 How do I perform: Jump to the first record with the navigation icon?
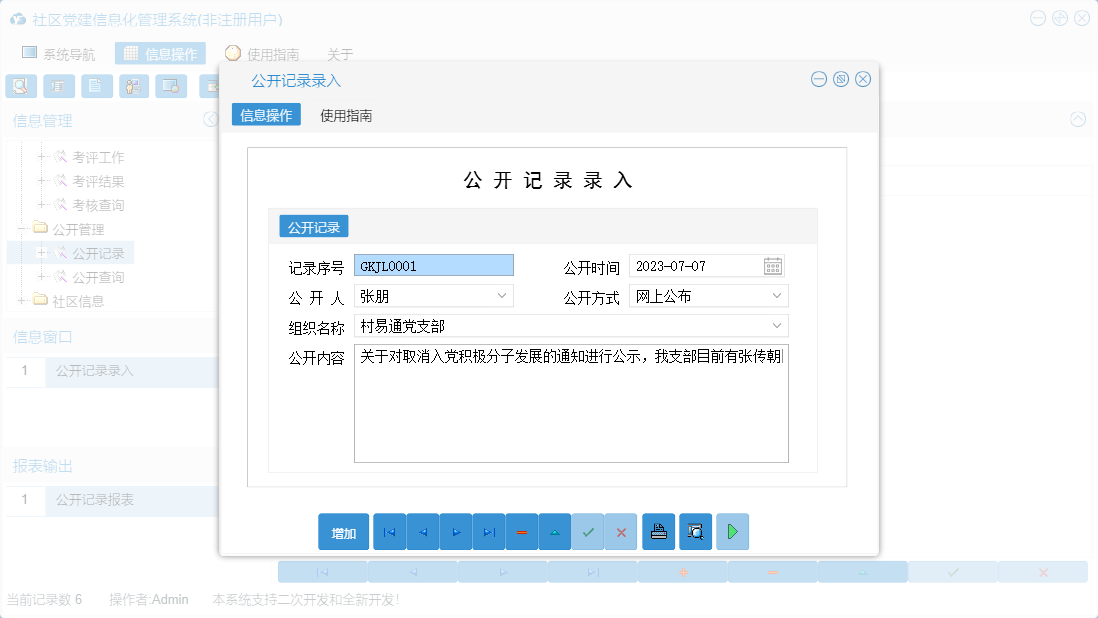tap(389, 531)
